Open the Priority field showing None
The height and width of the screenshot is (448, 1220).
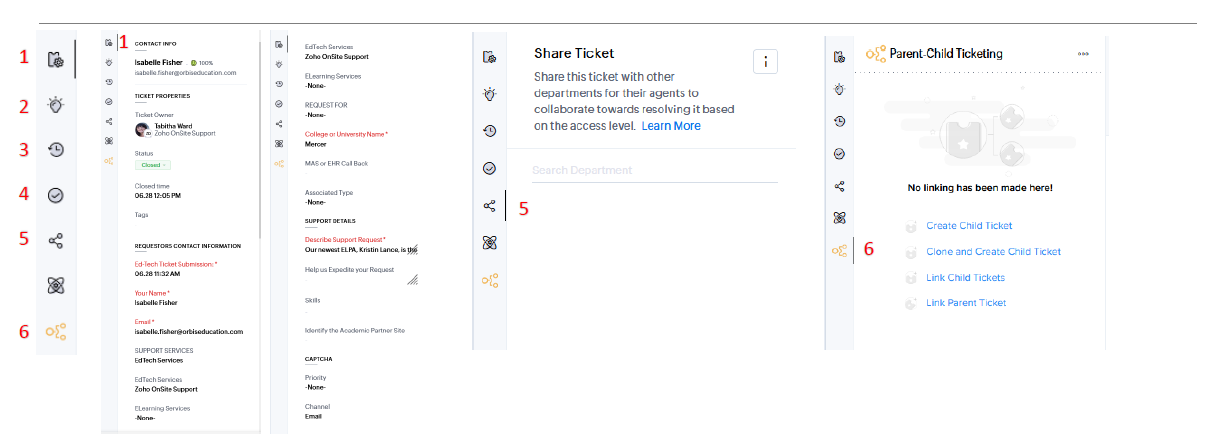pyautogui.click(x=316, y=387)
